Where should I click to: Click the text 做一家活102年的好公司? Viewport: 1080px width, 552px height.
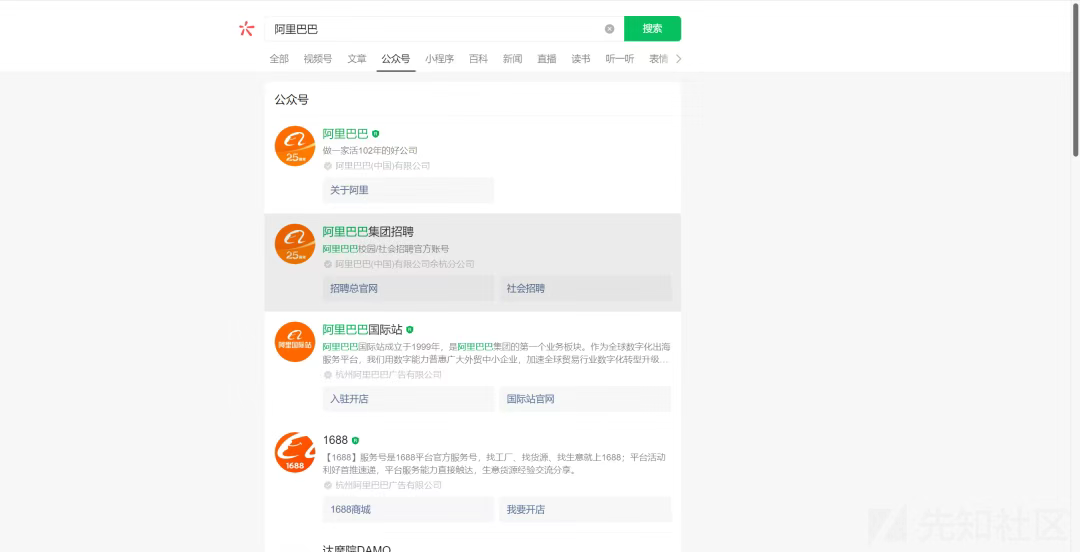coord(370,150)
